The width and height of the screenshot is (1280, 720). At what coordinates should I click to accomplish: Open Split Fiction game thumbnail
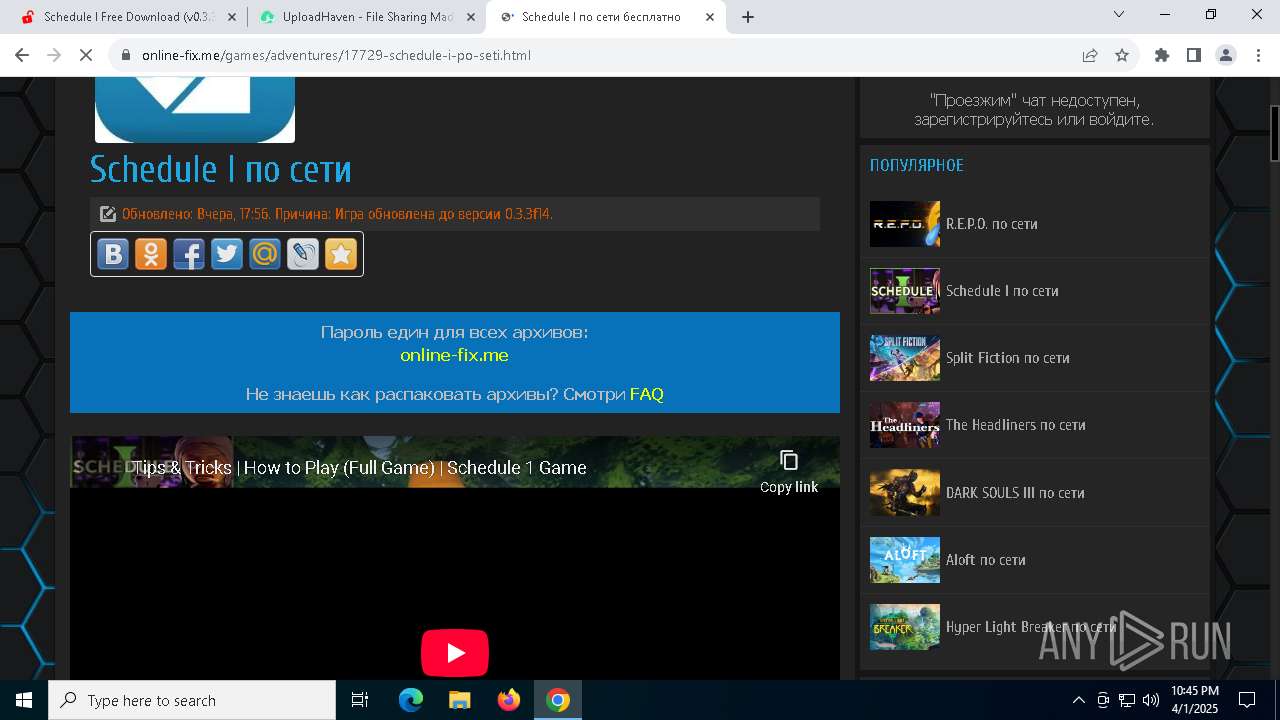tap(905, 358)
